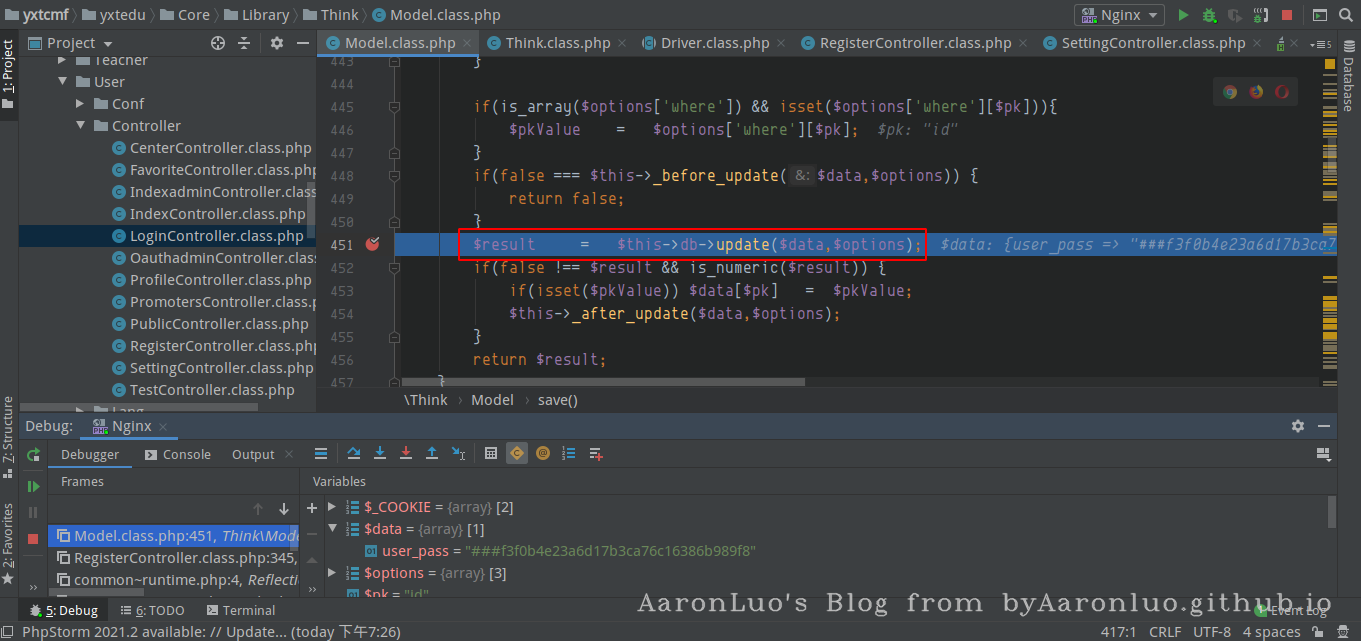Switch to the Driver.class.php editor tab

(x=714, y=43)
